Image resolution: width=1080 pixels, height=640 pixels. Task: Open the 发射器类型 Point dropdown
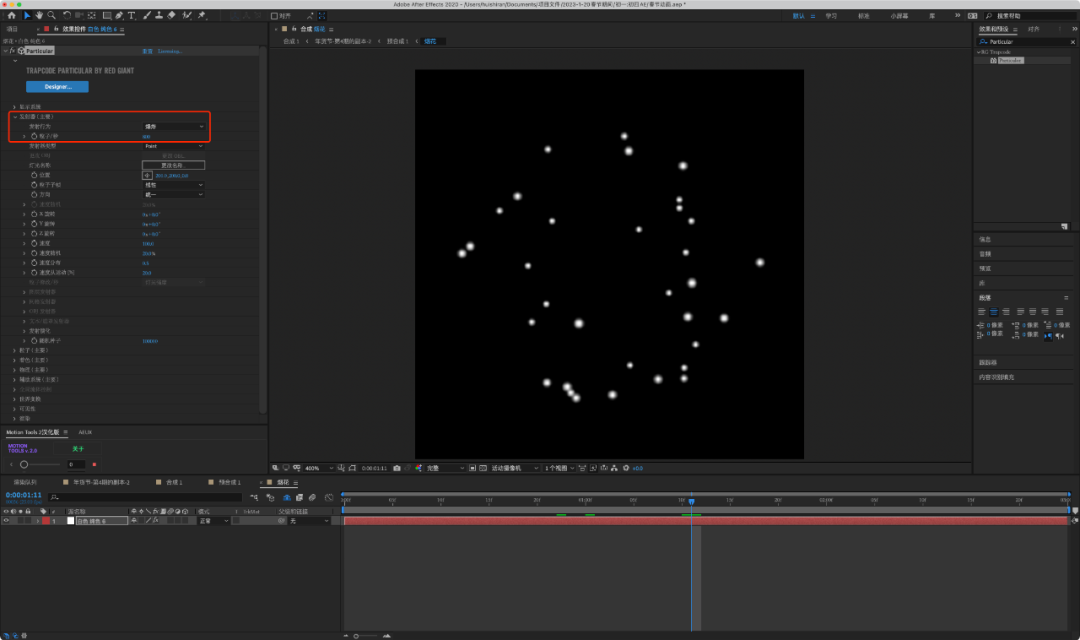173,146
